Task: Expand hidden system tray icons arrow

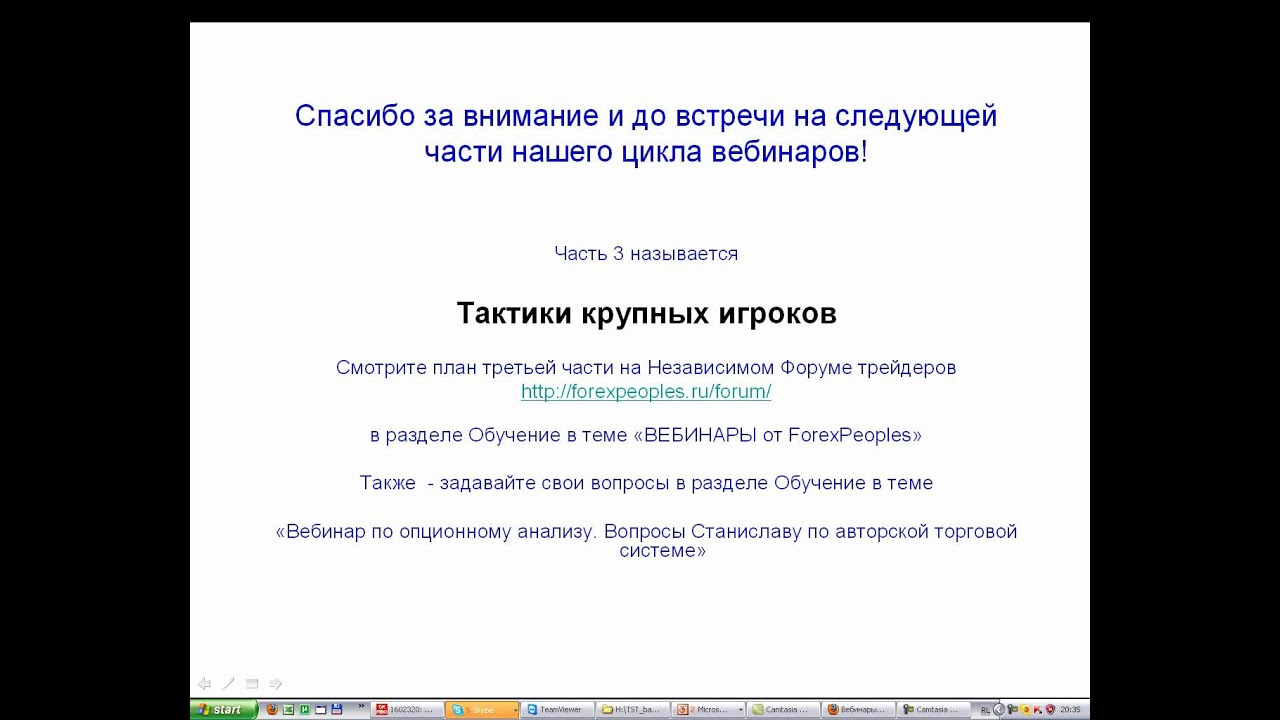Action: coord(998,709)
